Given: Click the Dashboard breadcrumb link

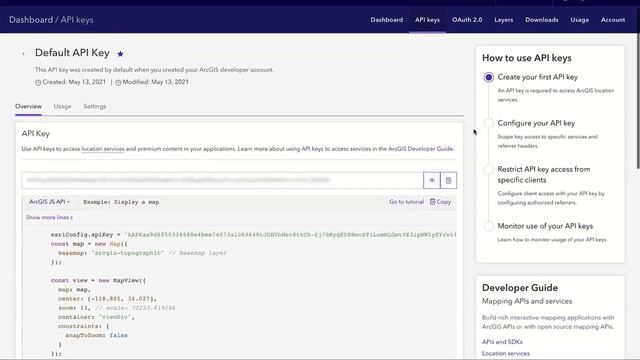Looking at the screenshot, I should point(31,20).
